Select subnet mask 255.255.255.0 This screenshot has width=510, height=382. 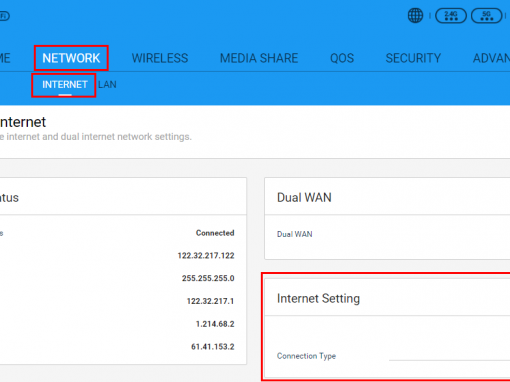pyautogui.click(x=208, y=278)
